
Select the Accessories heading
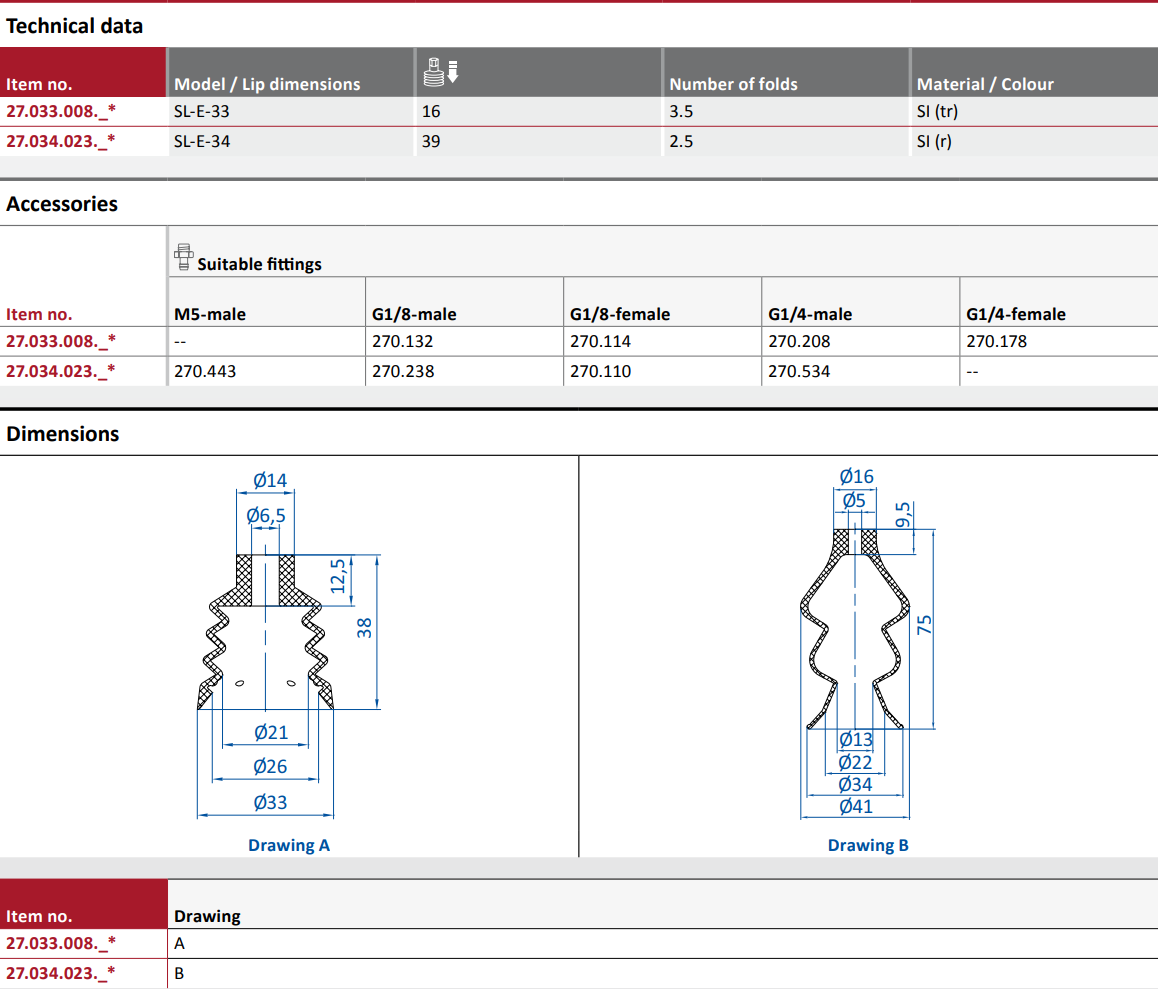[x=62, y=204]
